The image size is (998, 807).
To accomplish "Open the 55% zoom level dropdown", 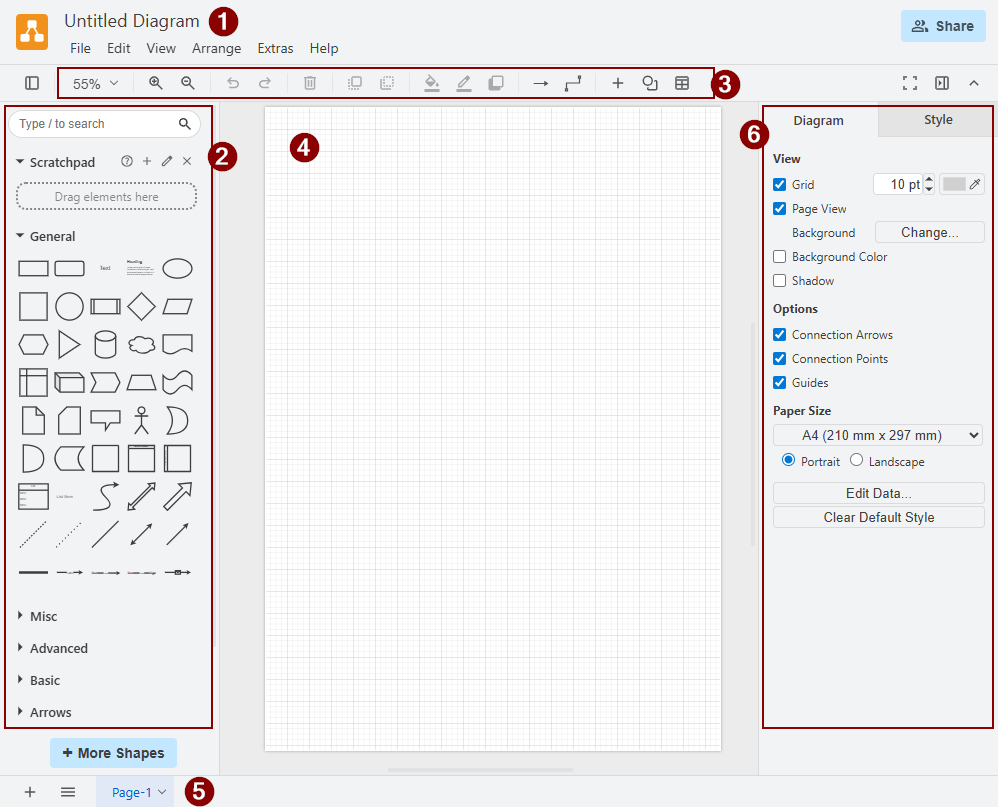I will point(96,84).
